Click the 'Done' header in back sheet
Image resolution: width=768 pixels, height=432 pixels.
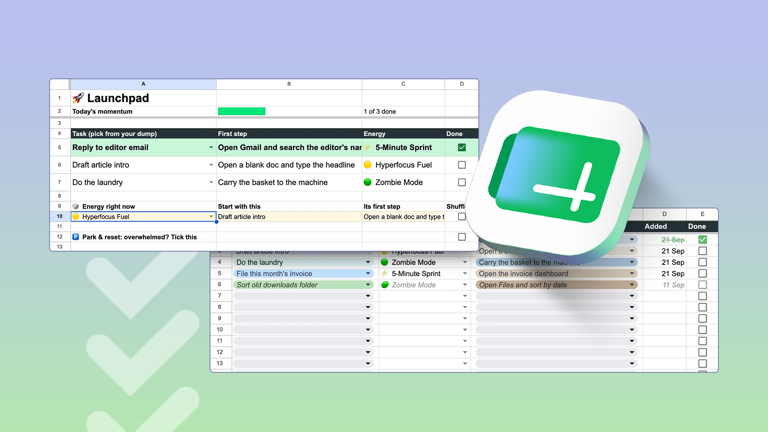tap(697, 226)
